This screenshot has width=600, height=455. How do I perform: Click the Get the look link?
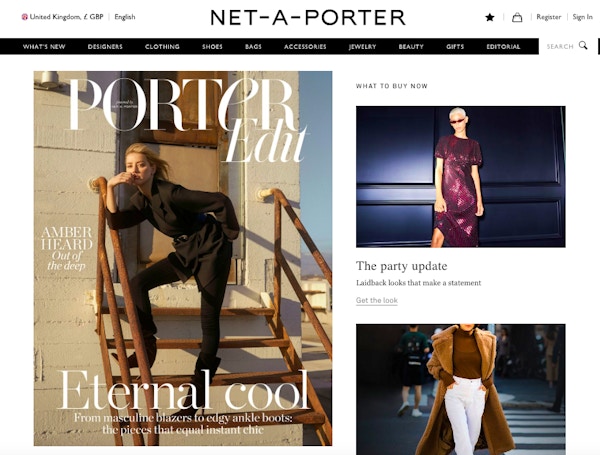[x=377, y=300]
